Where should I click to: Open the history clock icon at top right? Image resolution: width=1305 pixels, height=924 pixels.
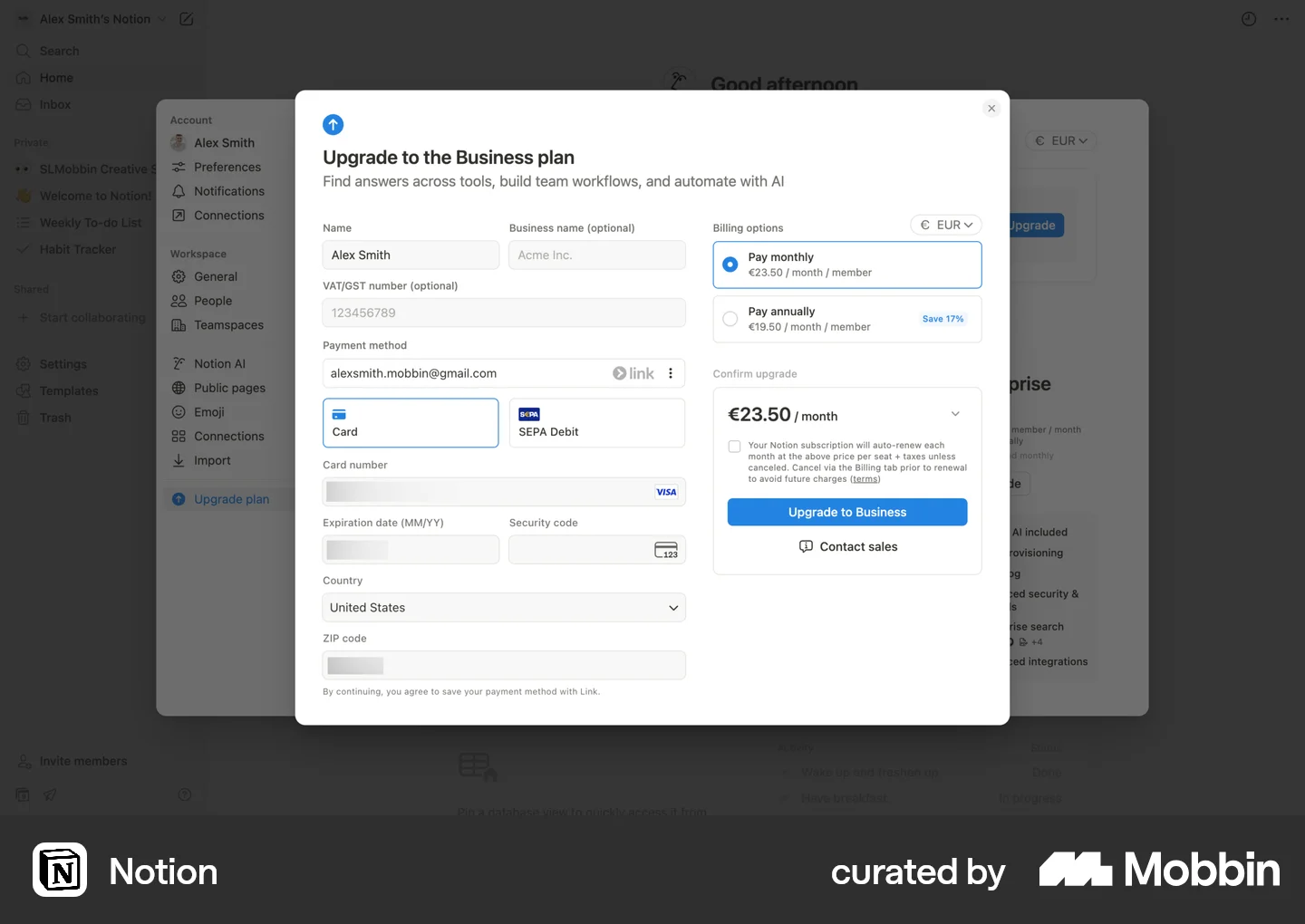pyautogui.click(x=1249, y=19)
